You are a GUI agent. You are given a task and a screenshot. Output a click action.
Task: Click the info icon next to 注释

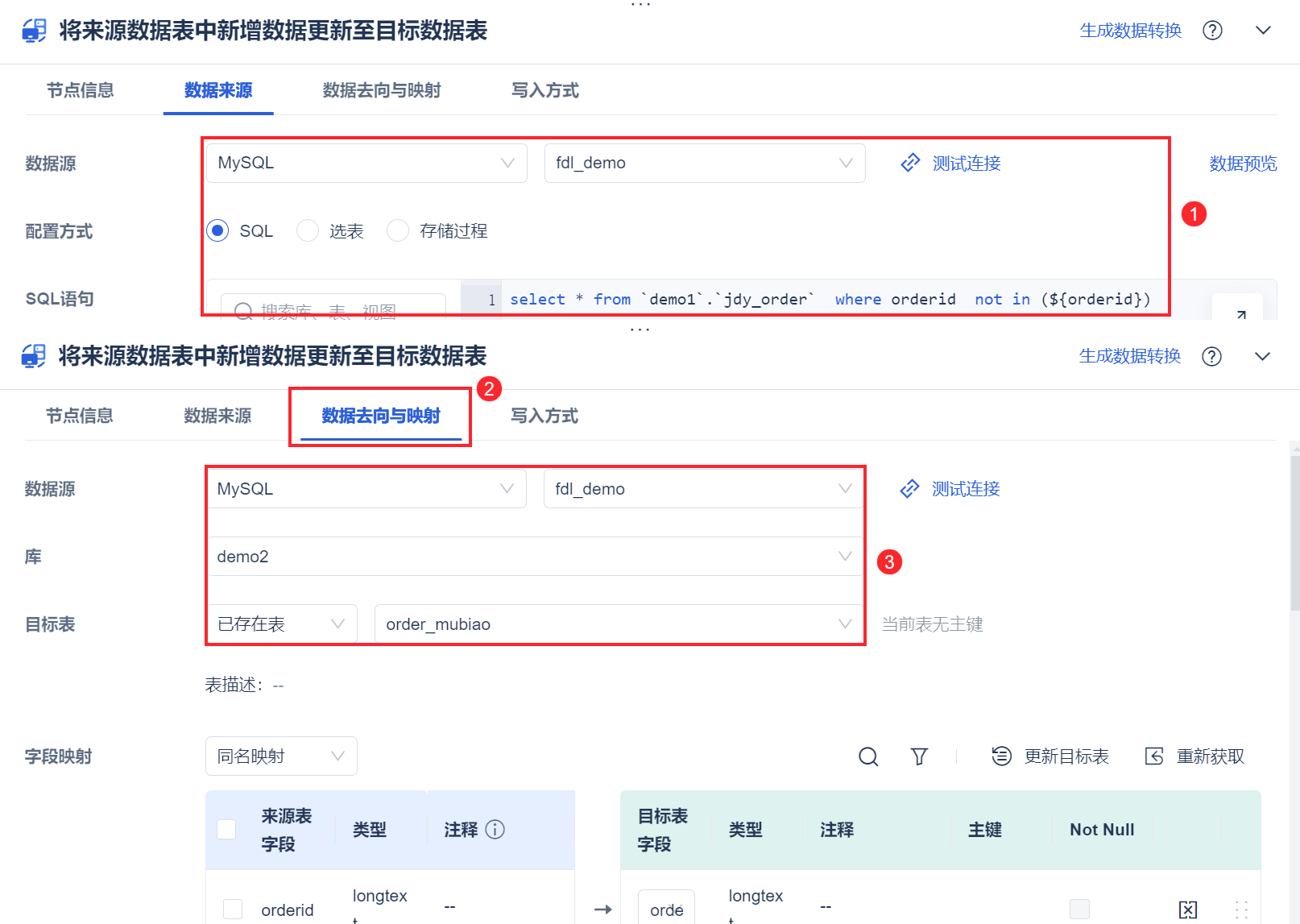495,829
